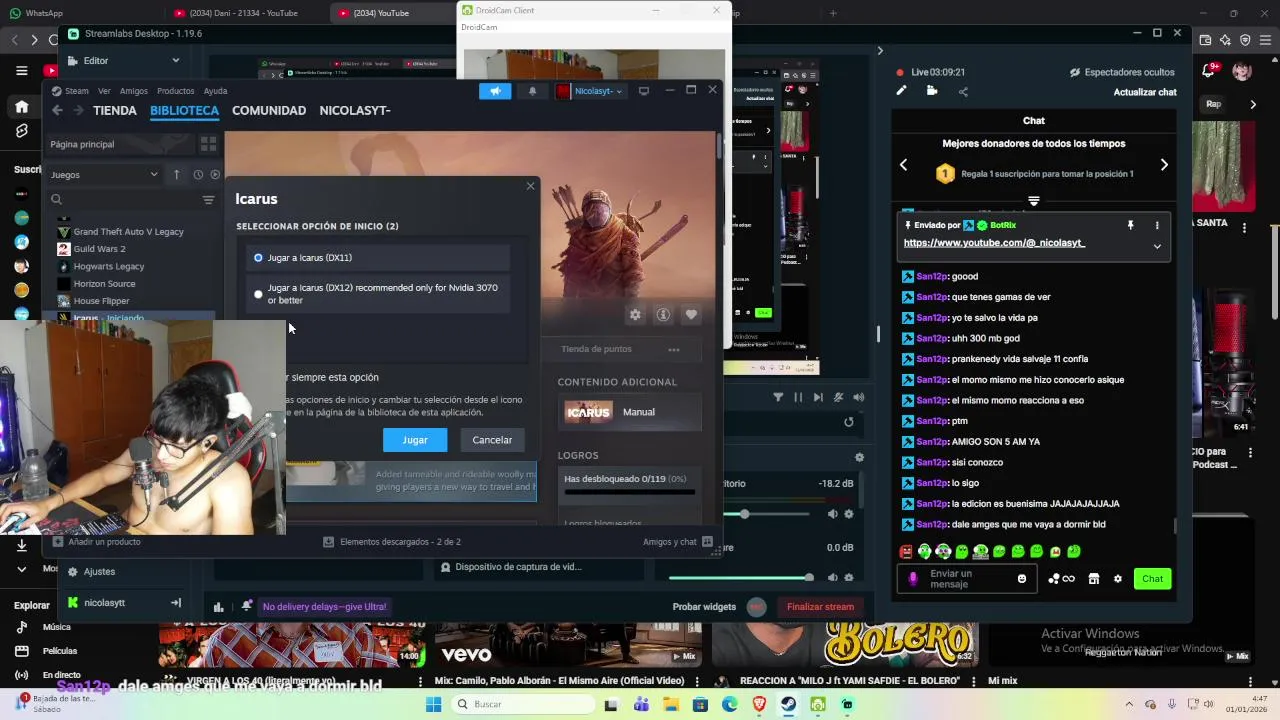This screenshot has height=720, width=1280.
Task: Click the Chat send button
Action: pyautogui.click(x=1152, y=579)
